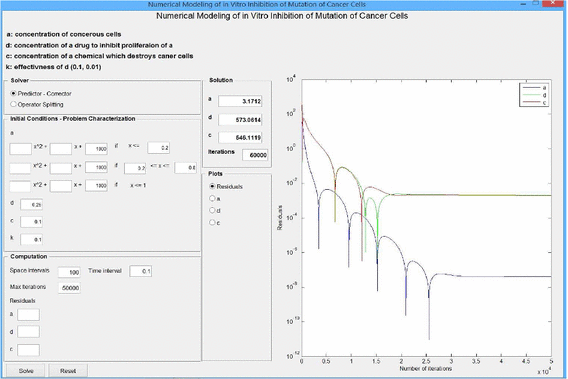The image size is (568, 379).
Task: Edit the Time interval field
Action: (x=141, y=271)
